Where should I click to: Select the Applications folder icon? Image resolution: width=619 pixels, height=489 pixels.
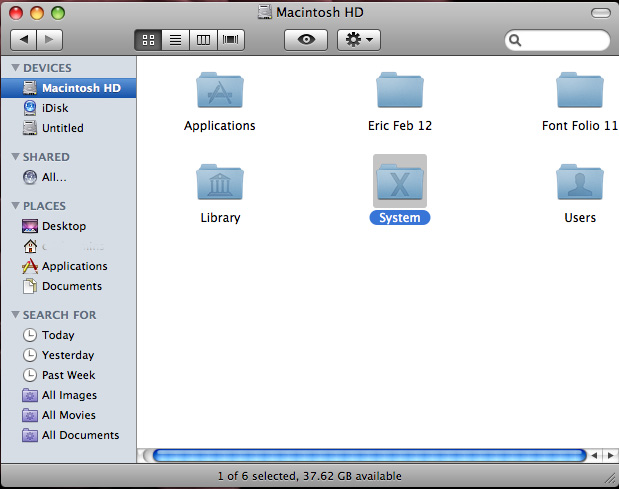point(220,90)
